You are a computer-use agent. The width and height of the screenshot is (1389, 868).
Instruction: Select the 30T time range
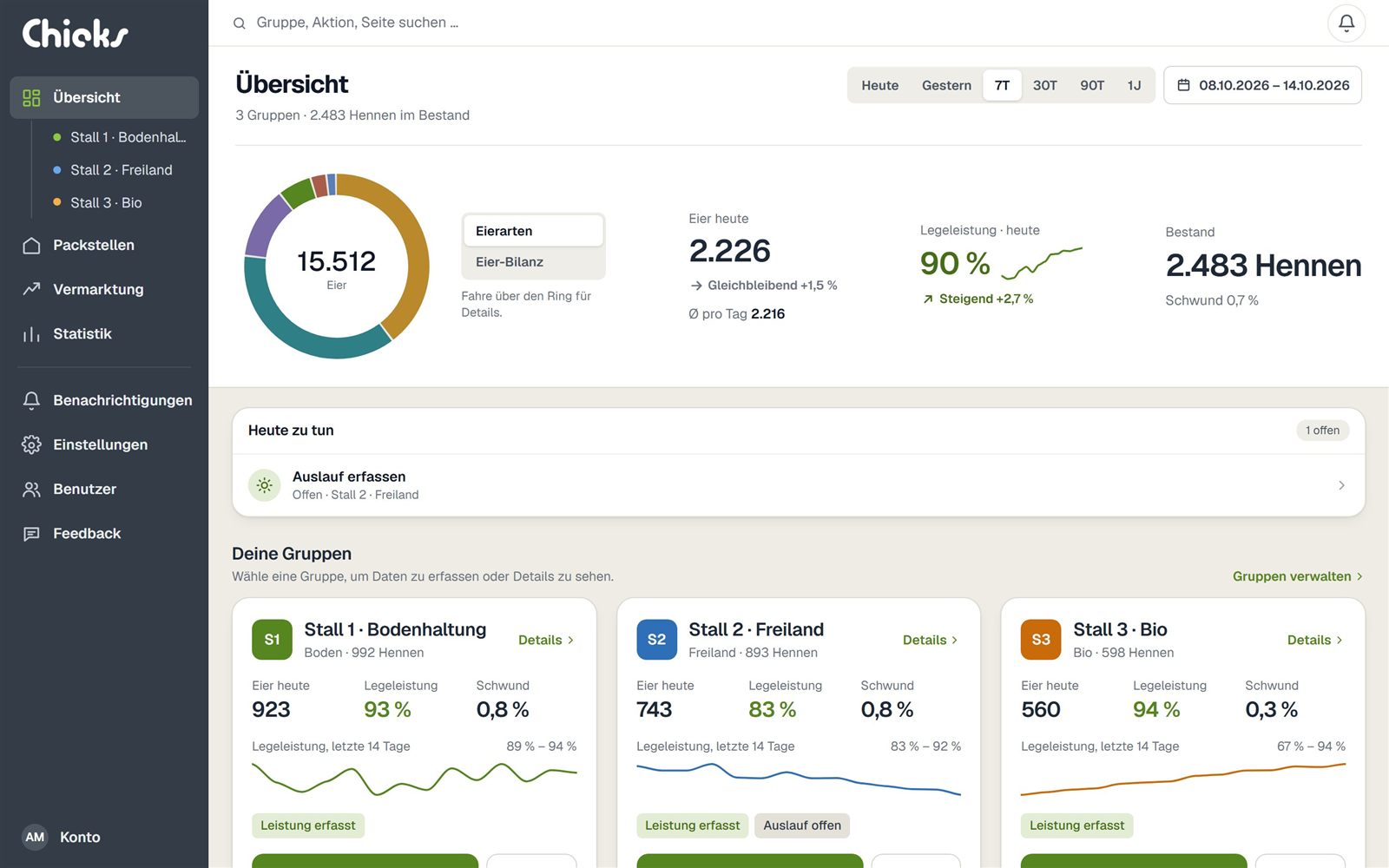(x=1044, y=85)
